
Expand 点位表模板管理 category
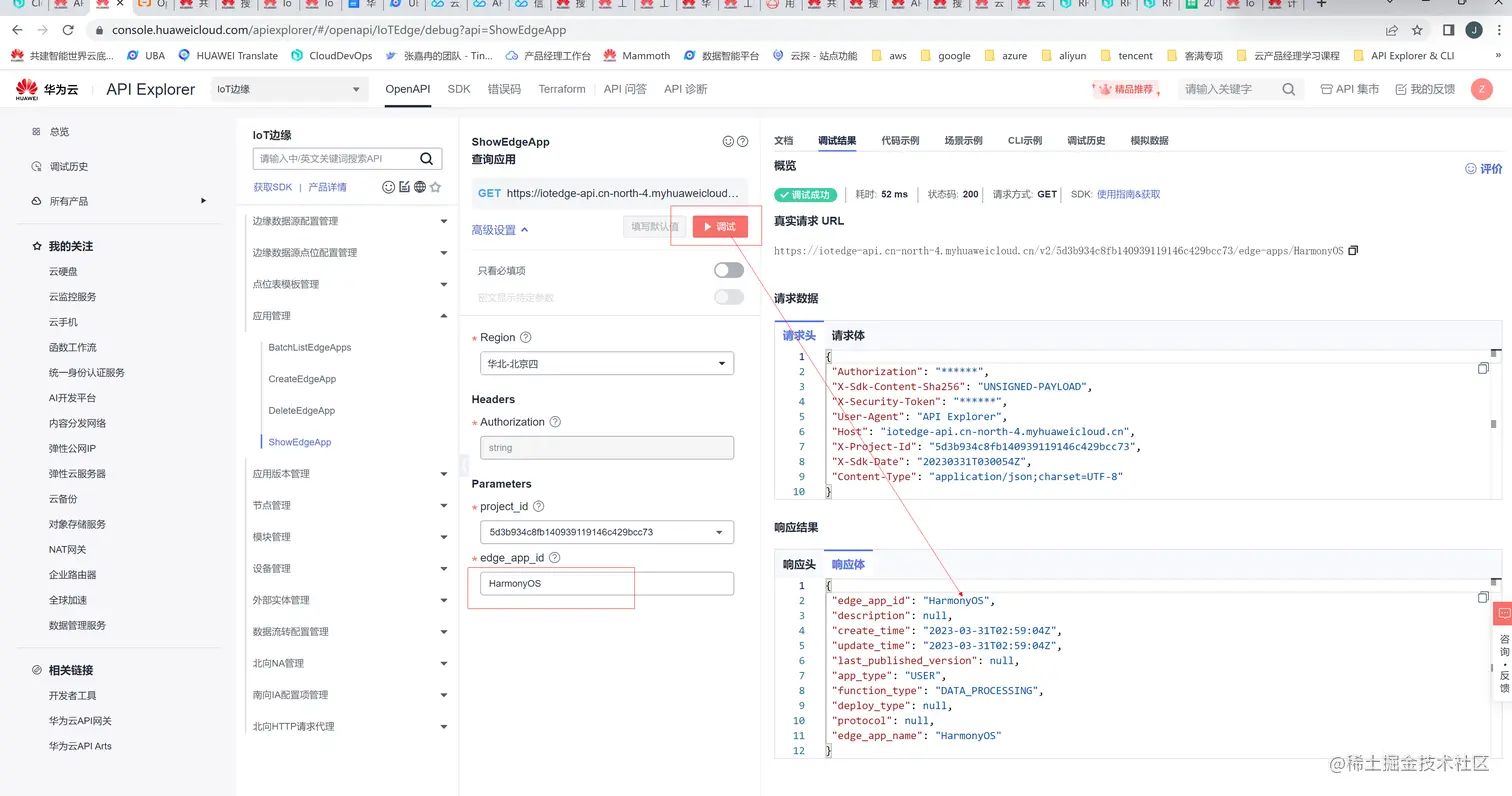point(349,284)
